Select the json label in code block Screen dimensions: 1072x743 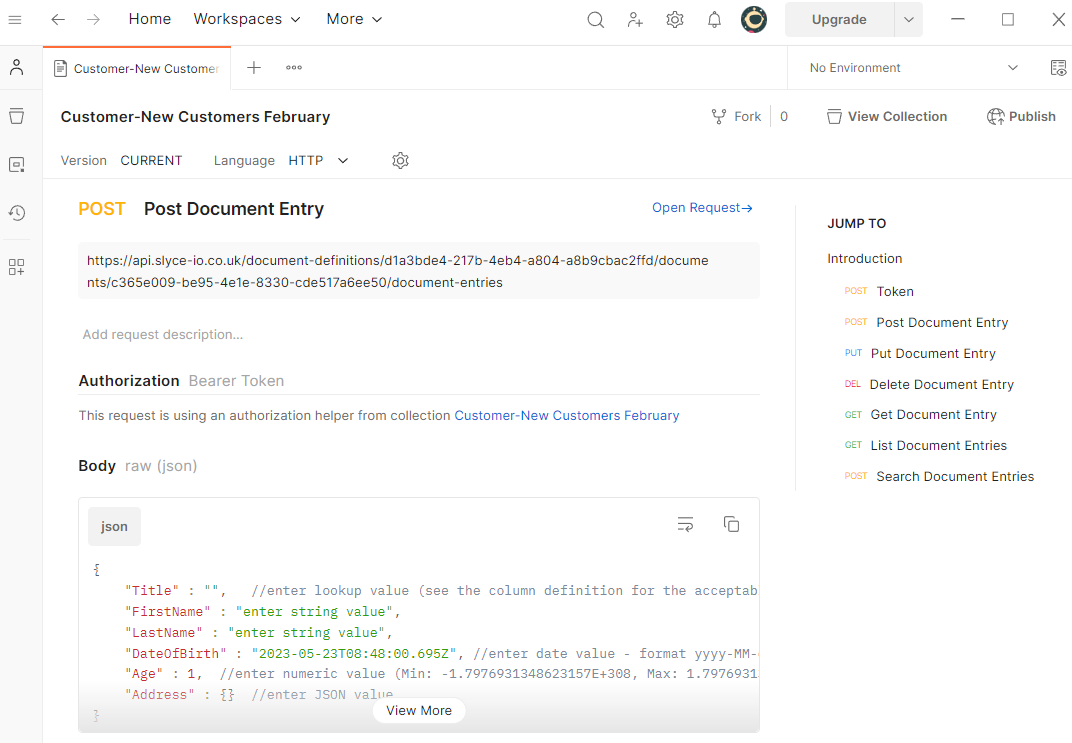pos(114,526)
